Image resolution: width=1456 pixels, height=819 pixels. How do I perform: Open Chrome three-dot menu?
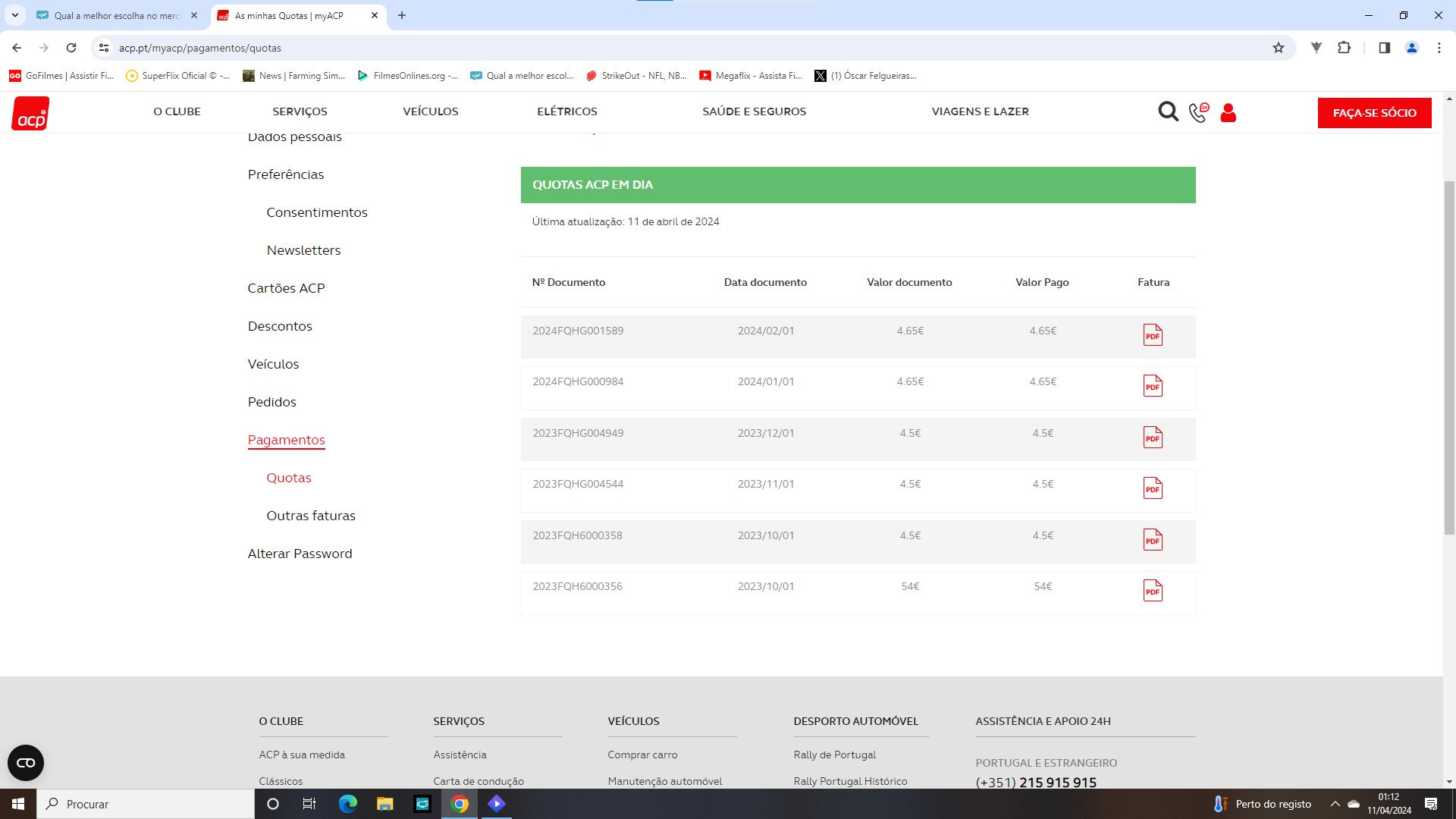[1439, 48]
